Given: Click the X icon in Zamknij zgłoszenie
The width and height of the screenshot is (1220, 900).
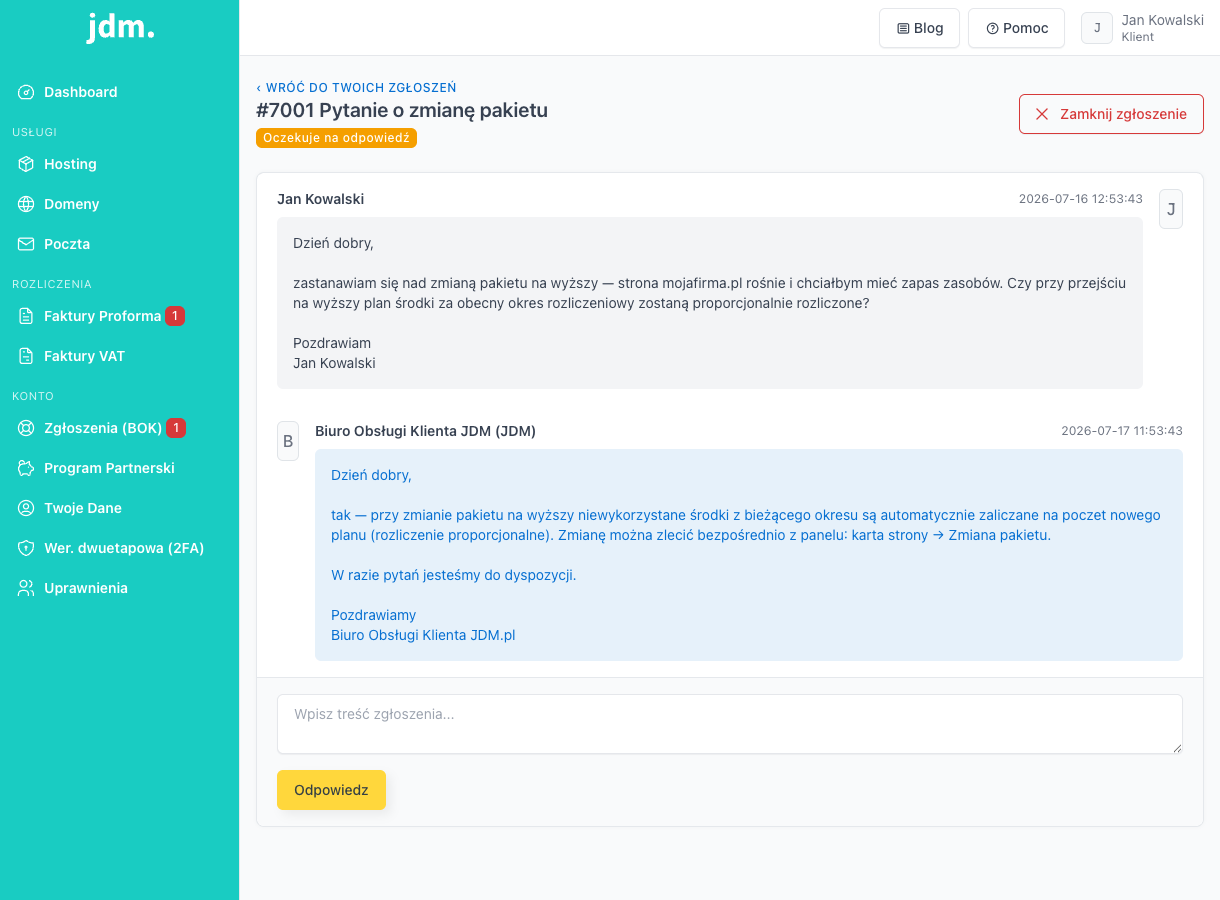Looking at the screenshot, I should (1042, 114).
